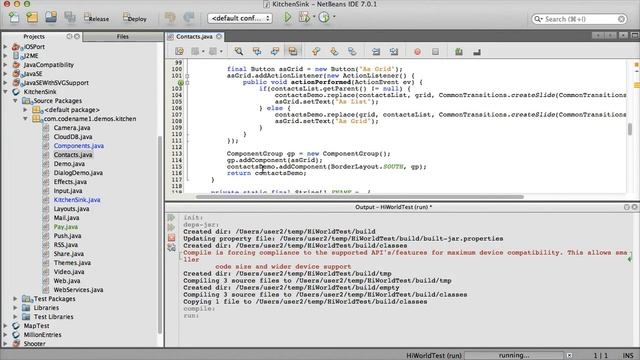Click the editor horizontal scrollbar
Viewport: 640px width, 360px height.
point(360,197)
